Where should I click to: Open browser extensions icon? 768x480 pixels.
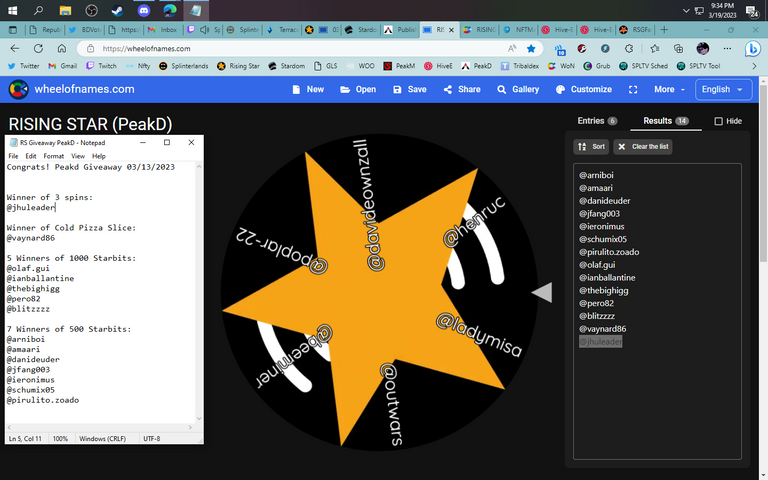(x=629, y=48)
